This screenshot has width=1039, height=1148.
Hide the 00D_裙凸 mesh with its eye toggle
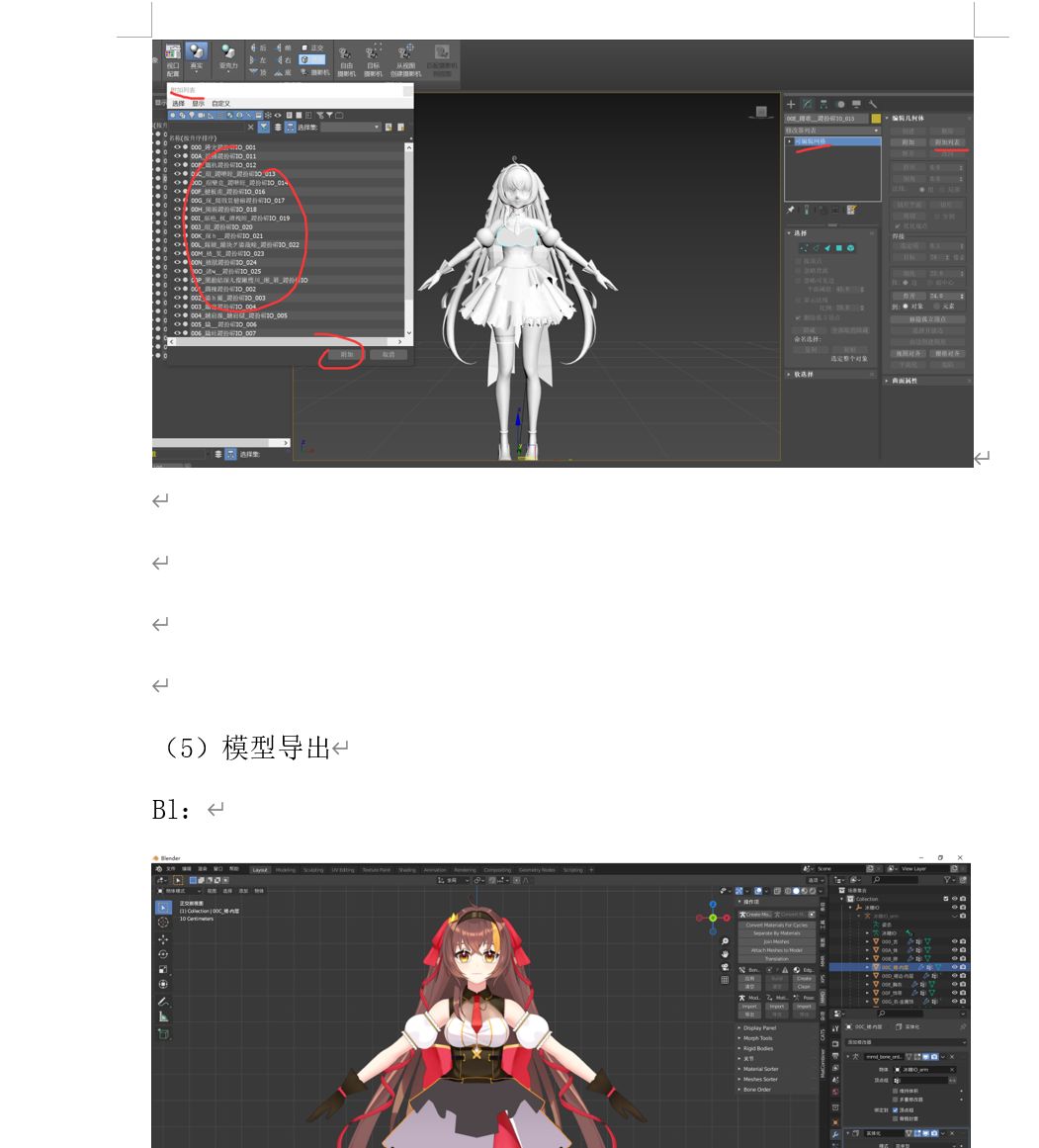[x=954, y=976]
